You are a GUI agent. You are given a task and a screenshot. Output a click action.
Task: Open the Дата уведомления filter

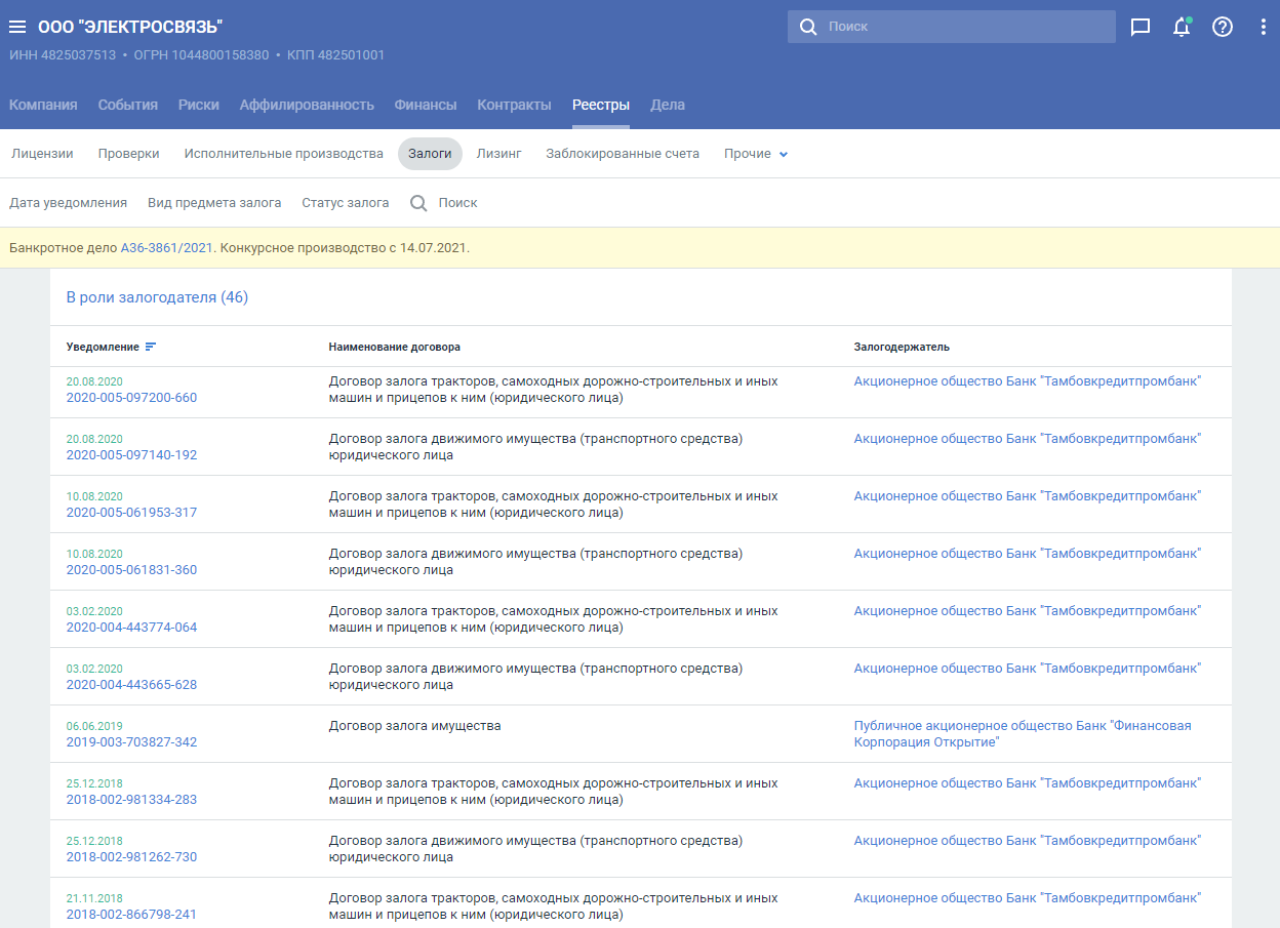(x=68, y=203)
